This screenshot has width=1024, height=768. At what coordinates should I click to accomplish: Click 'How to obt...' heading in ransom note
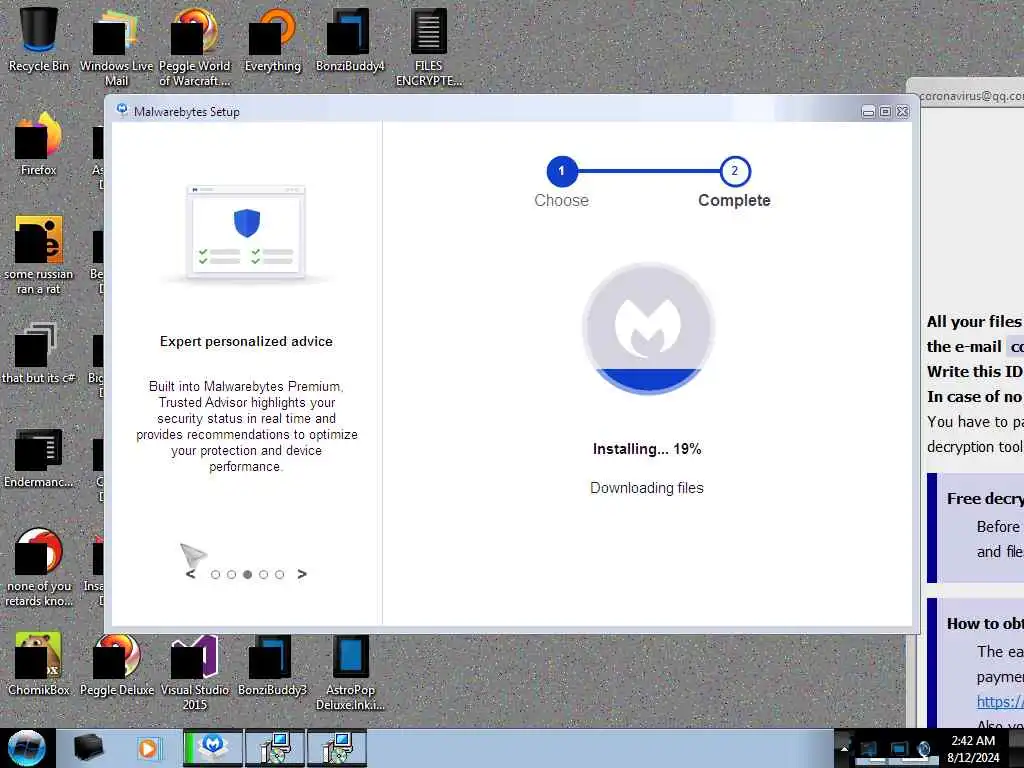[985, 624]
